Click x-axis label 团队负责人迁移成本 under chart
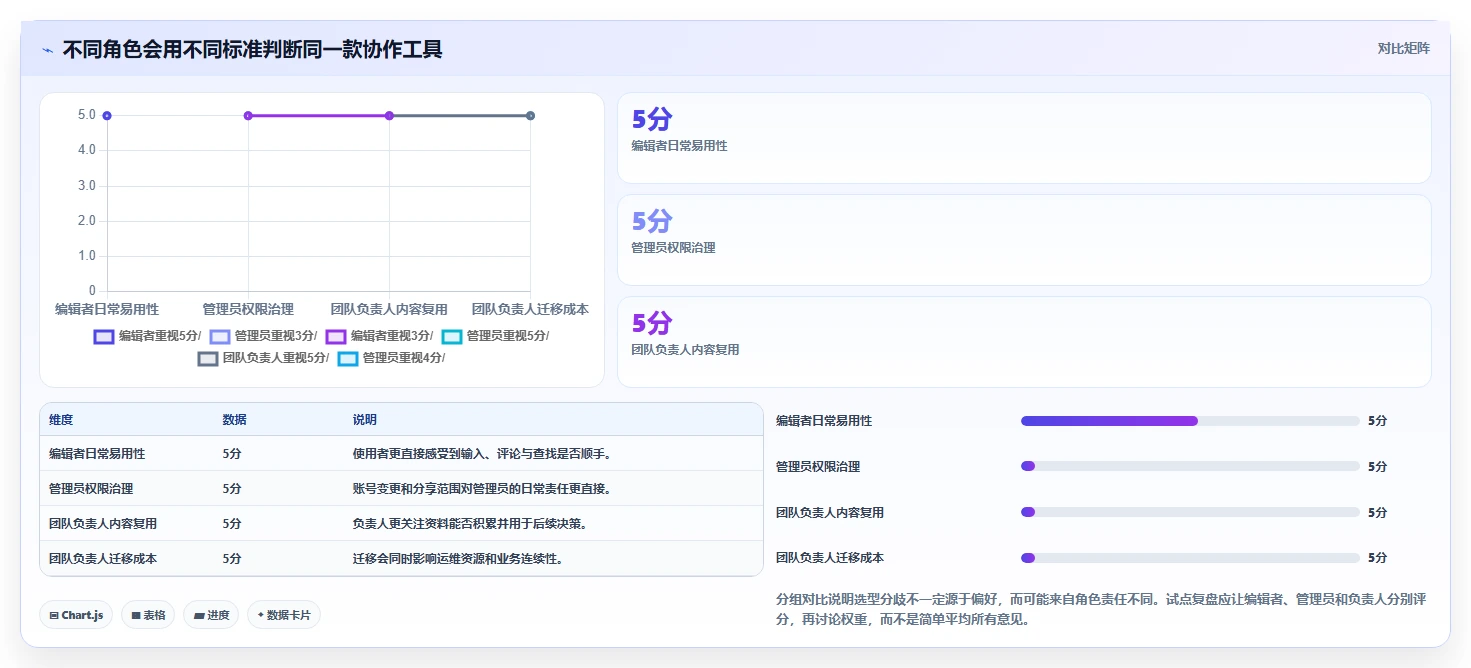This screenshot has height=668, width=1471. 530,309
